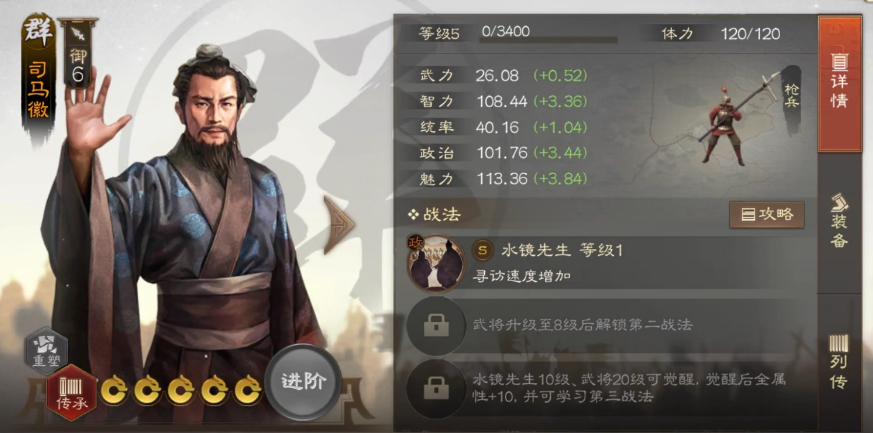Tap the 群 faction badge

pyautogui.click(x=38, y=31)
